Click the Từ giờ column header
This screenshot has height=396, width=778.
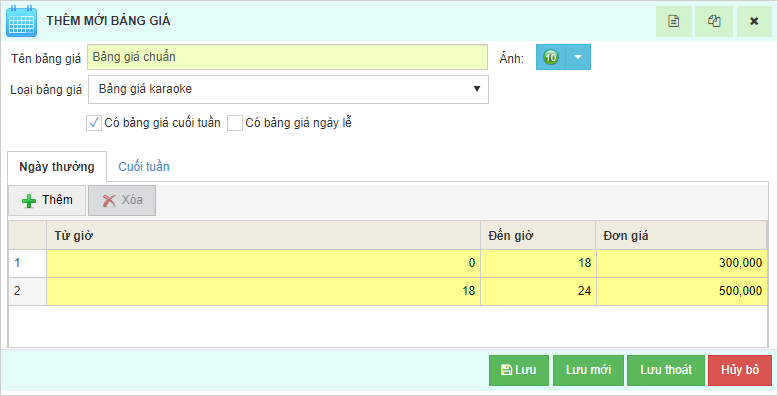pos(263,235)
